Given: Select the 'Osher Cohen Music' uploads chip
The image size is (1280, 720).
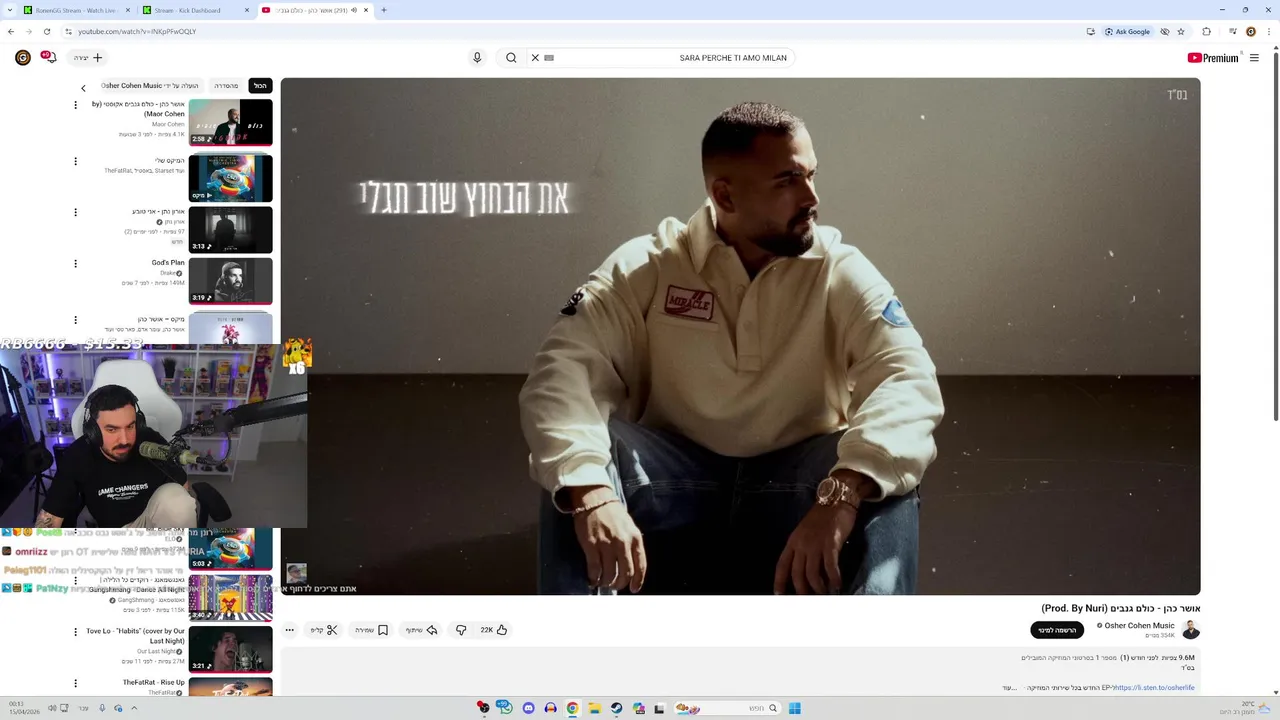Looking at the screenshot, I should [151, 86].
